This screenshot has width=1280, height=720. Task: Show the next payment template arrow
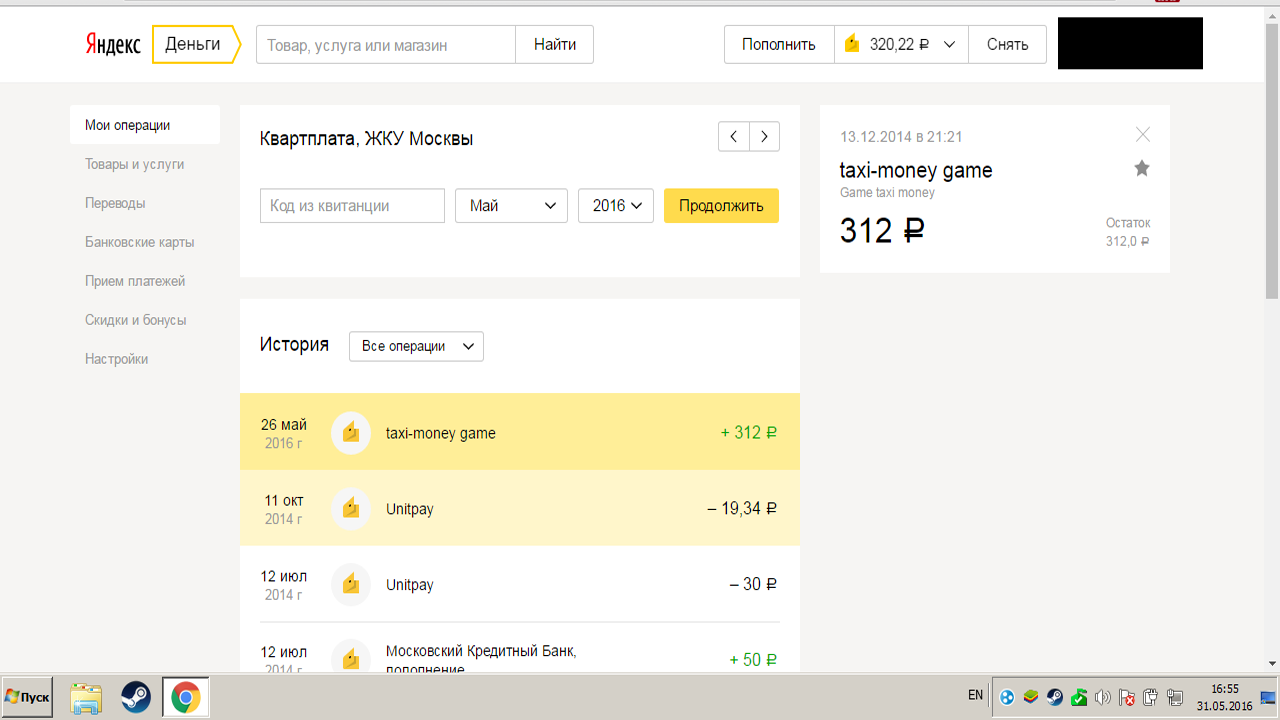tap(765, 137)
